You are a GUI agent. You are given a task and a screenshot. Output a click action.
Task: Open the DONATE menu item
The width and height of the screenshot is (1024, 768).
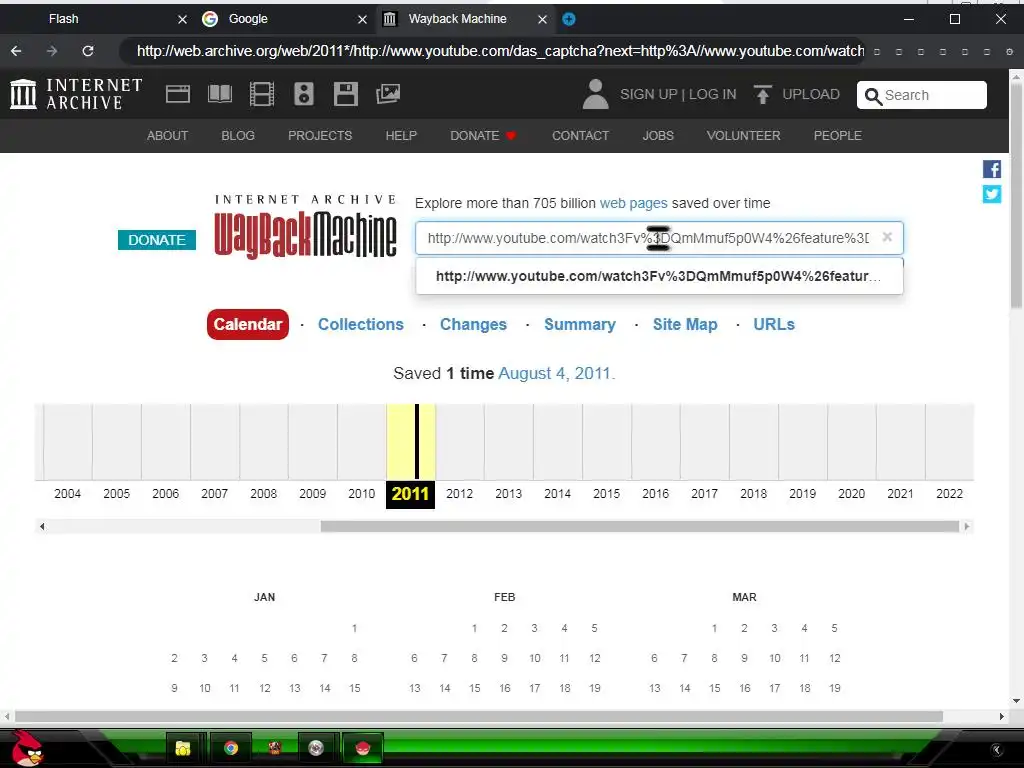[483, 136]
